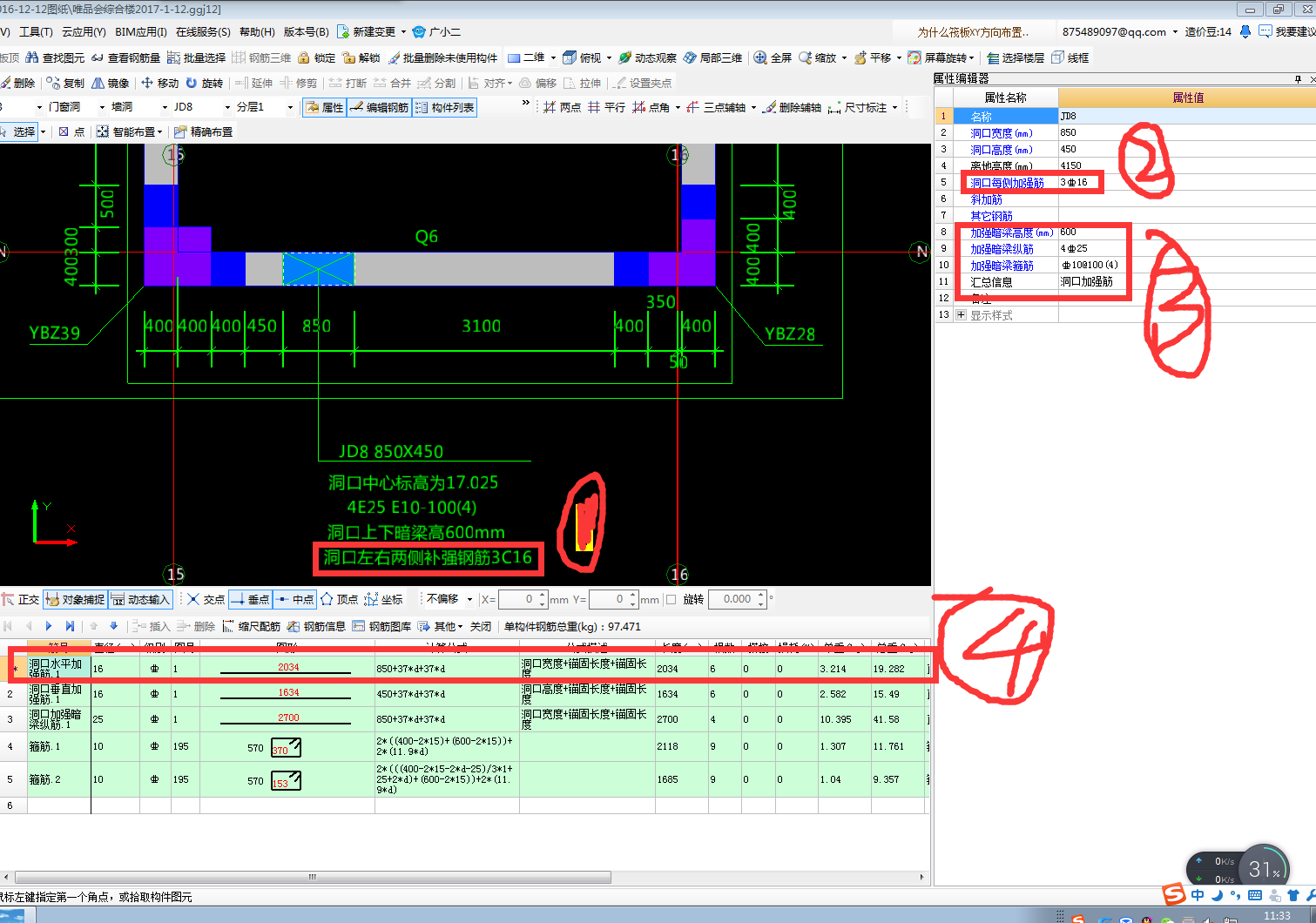Screen dimensions: 1316x923
Task: Open the 门窗洞 component type dropdown
Action: [x=102, y=107]
